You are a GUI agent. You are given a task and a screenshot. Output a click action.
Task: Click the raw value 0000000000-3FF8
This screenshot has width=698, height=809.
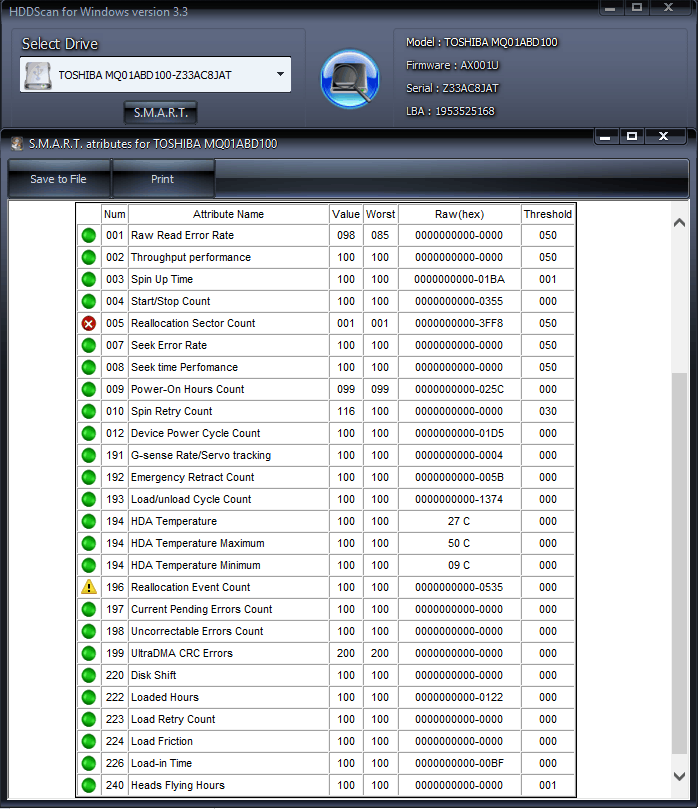[x=459, y=323]
